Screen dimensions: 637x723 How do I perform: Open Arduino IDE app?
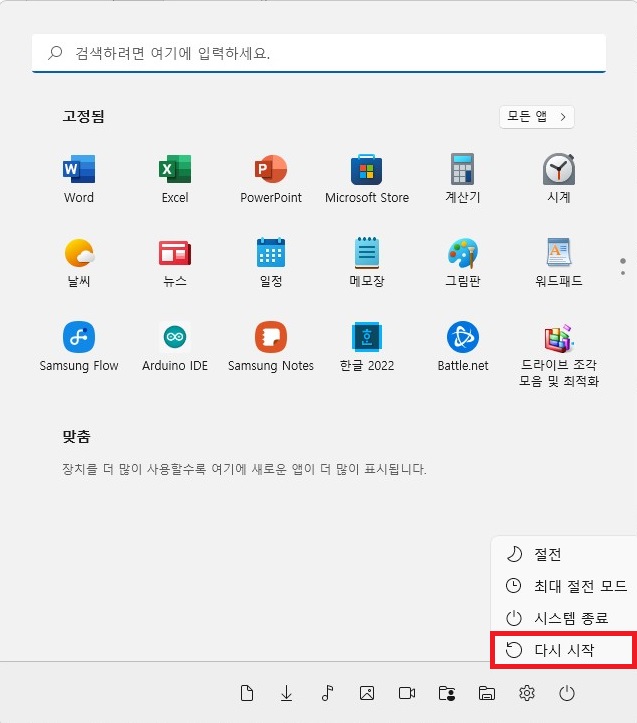click(175, 346)
